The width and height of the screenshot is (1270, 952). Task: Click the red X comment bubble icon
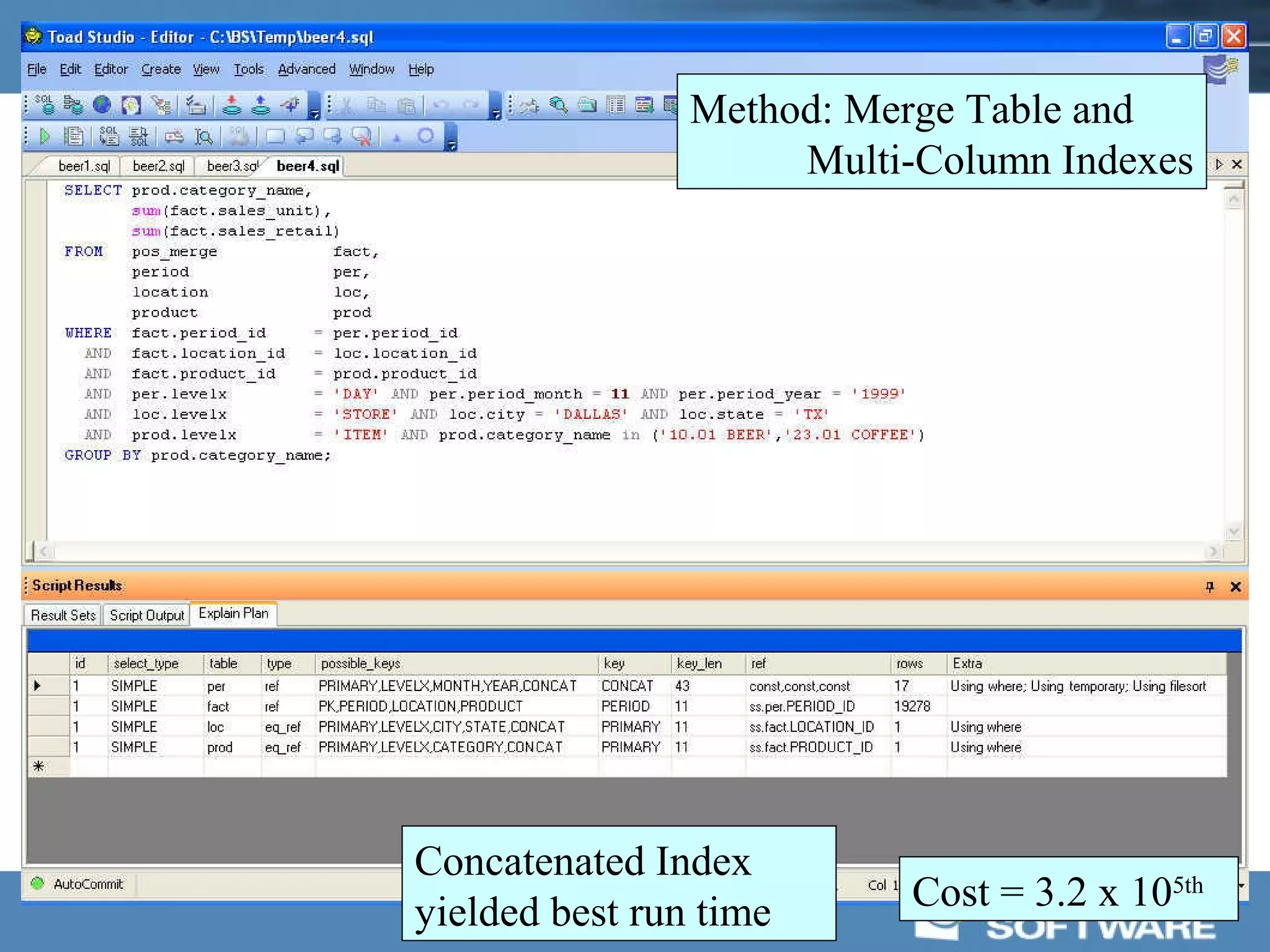pos(362,136)
